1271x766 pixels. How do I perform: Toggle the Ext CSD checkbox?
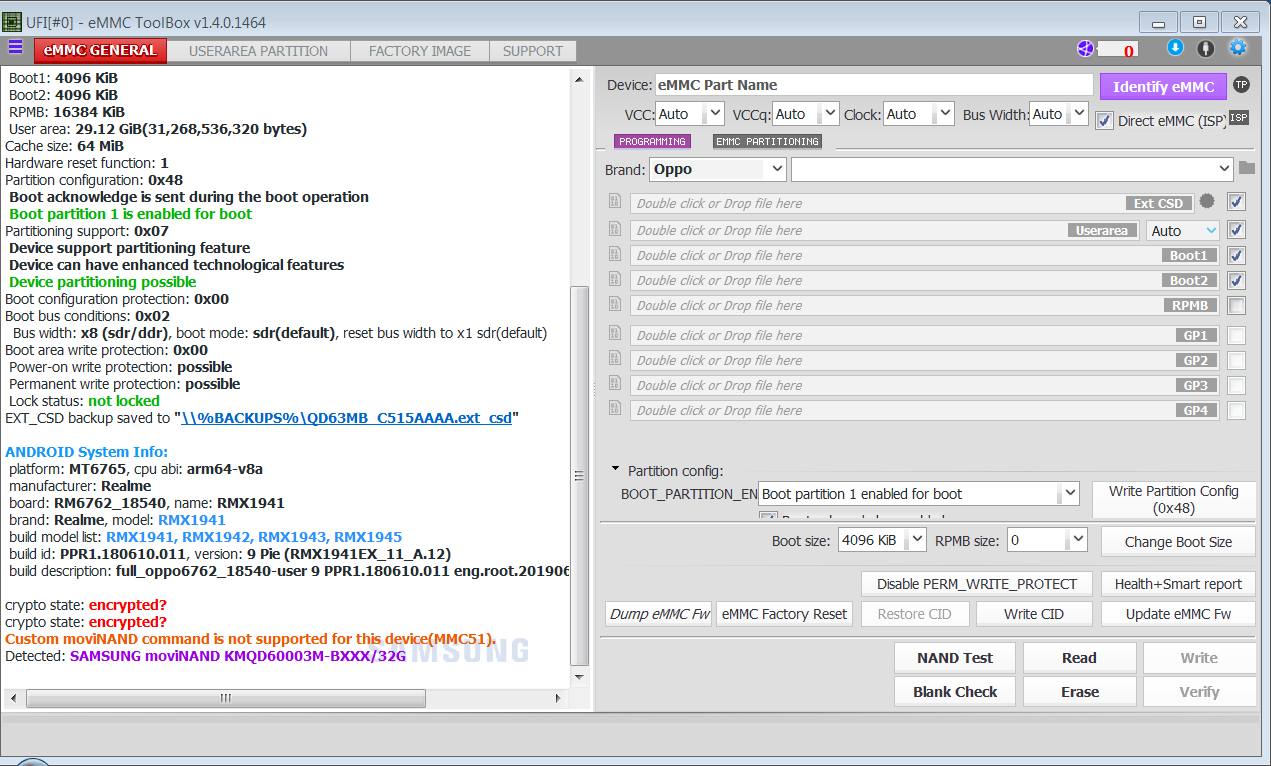(x=1237, y=202)
